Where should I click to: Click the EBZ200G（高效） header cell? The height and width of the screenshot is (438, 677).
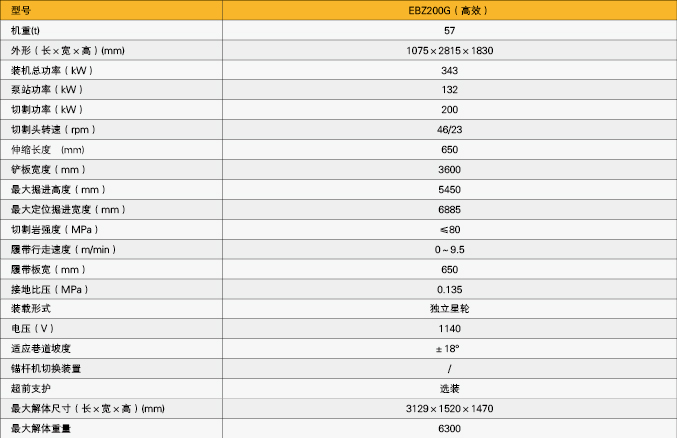pos(449,11)
